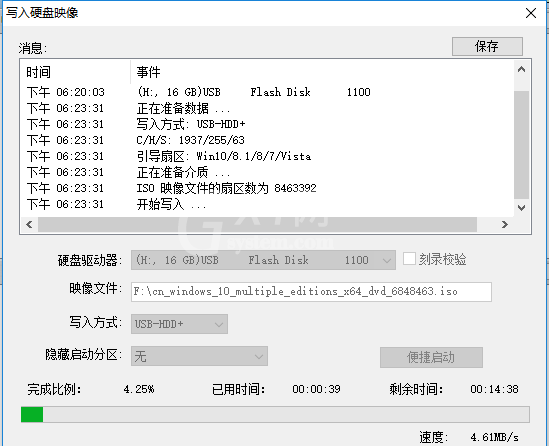Select the 正在准备介质 log row
The image size is (549, 446).
pyautogui.click(x=268, y=172)
